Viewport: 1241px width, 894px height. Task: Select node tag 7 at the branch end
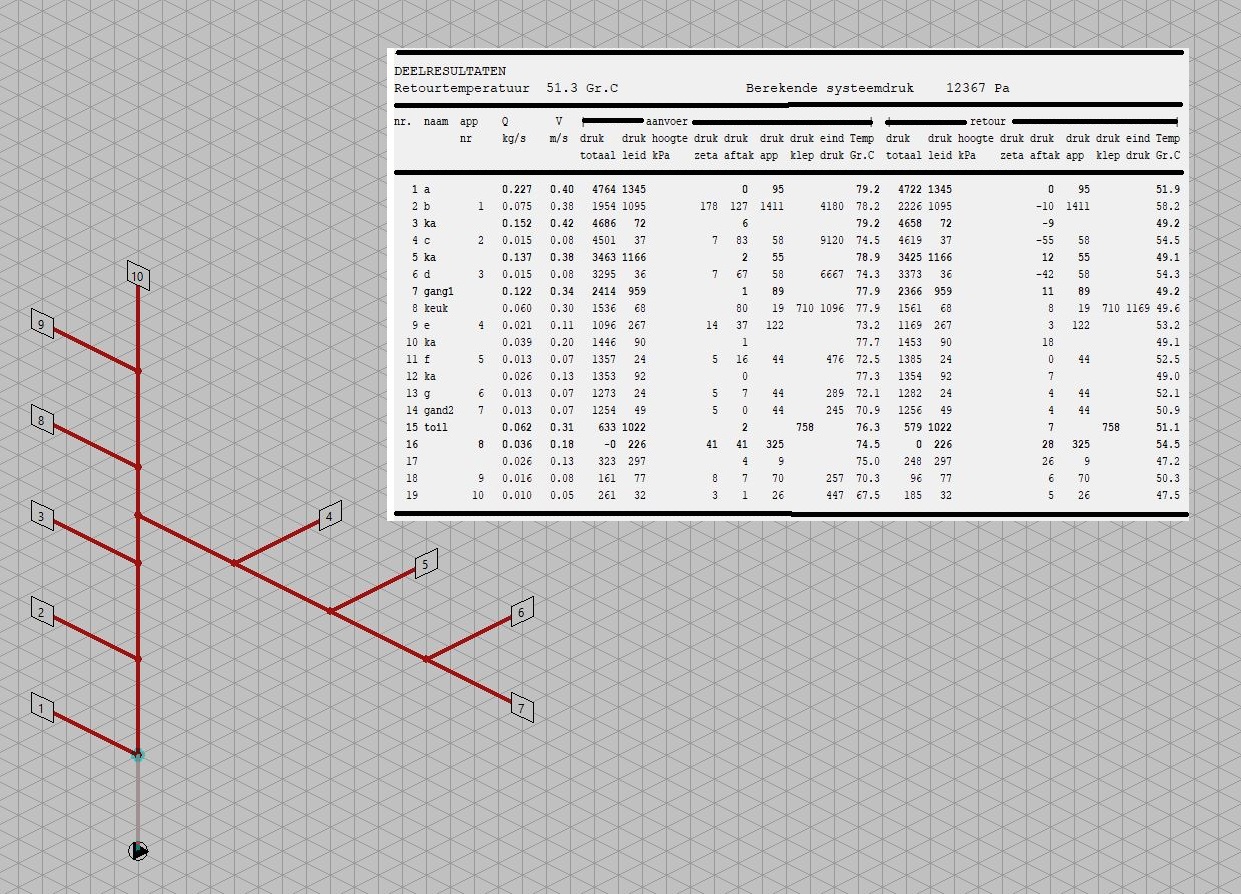click(x=521, y=708)
